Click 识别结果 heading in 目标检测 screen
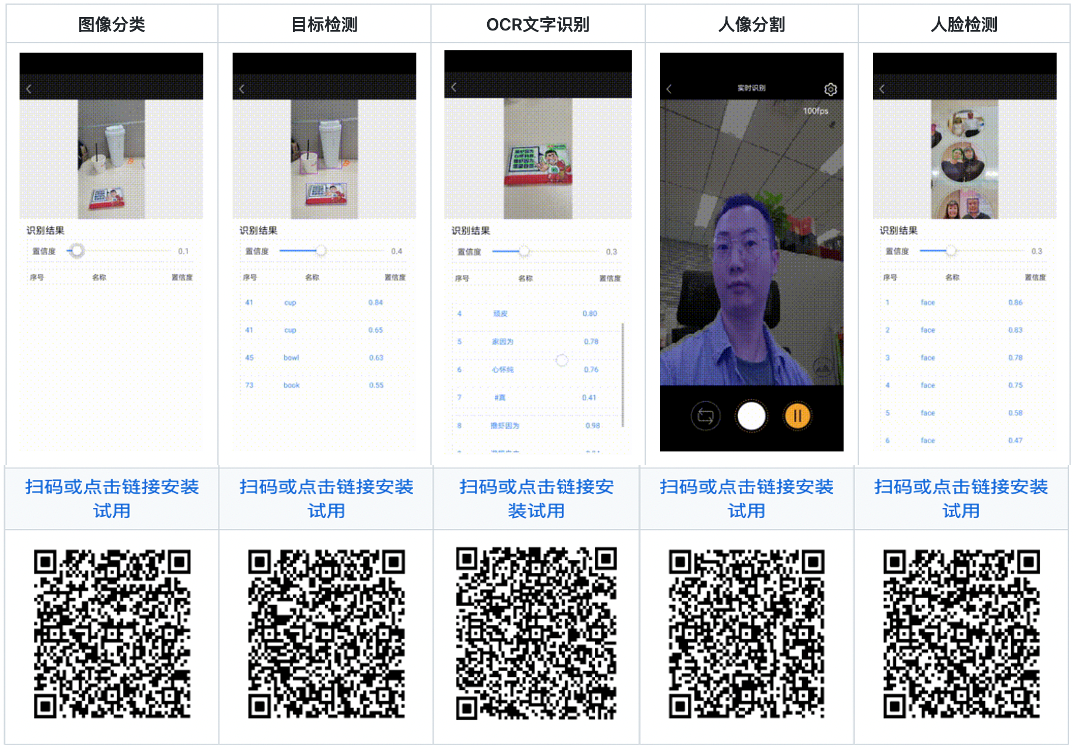 (x=258, y=231)
